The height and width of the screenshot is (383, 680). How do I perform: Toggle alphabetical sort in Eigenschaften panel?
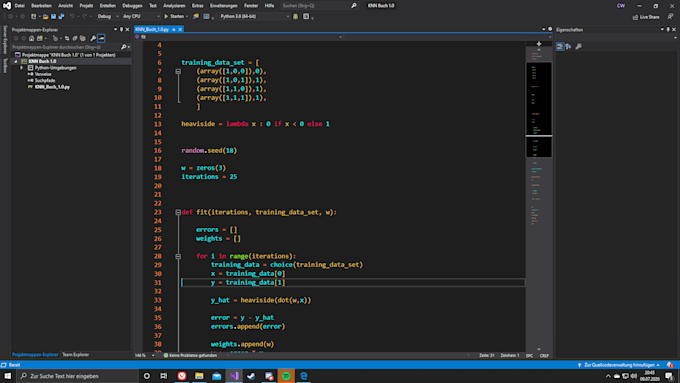coord(569,46)
